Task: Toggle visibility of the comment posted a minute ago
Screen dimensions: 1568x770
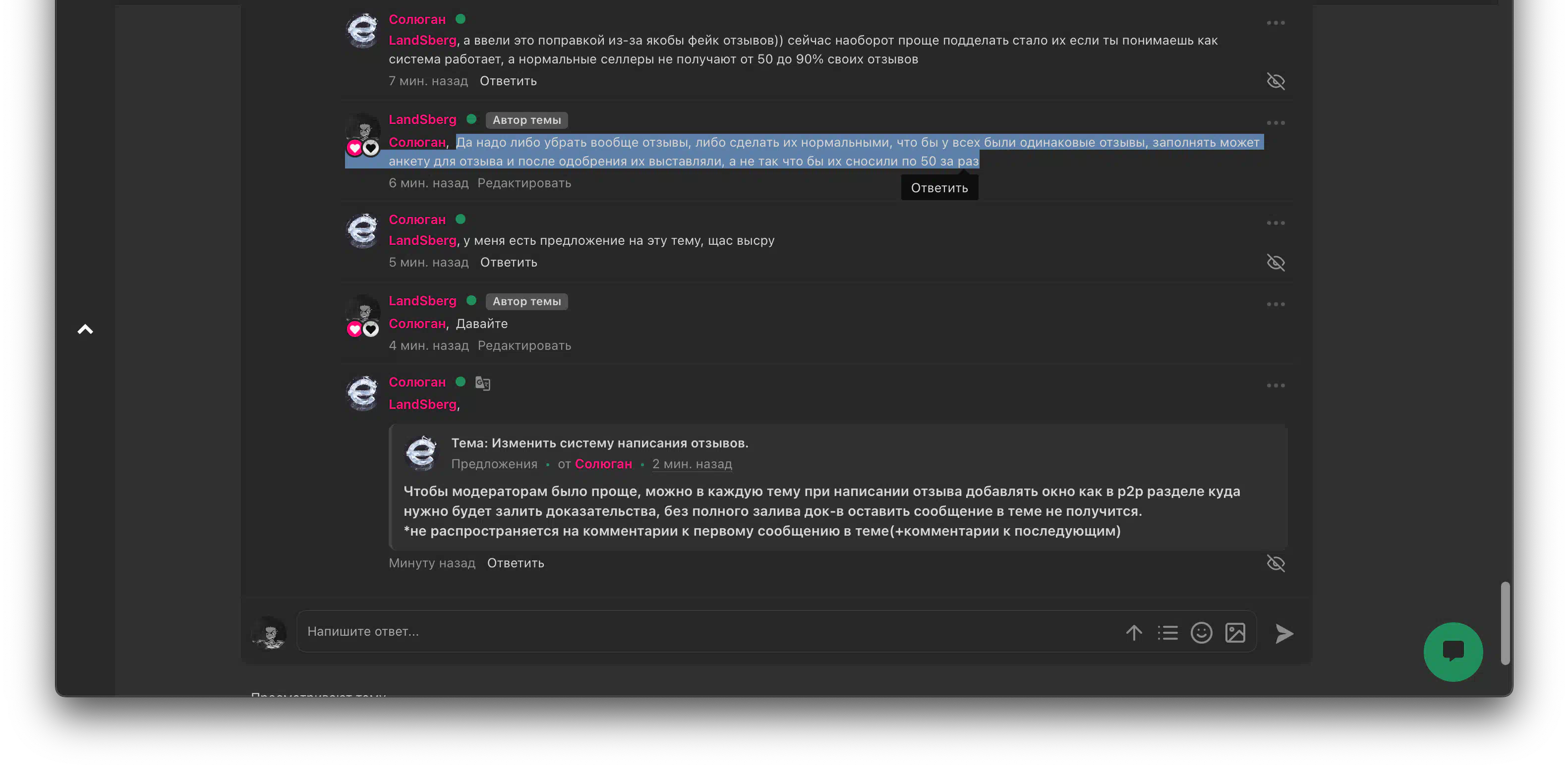Action: pyautogui.click(x=1275, y=563)
